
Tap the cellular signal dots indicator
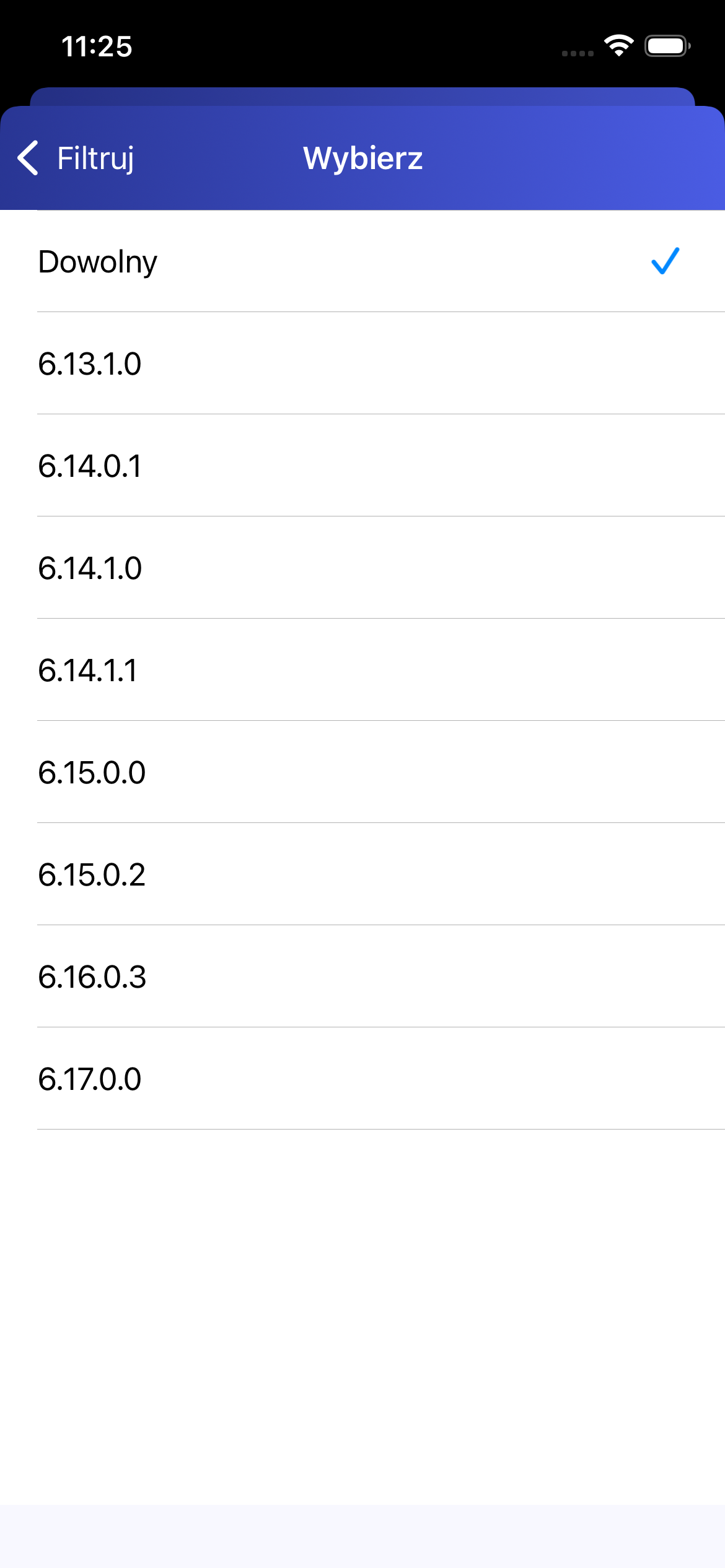578,54
